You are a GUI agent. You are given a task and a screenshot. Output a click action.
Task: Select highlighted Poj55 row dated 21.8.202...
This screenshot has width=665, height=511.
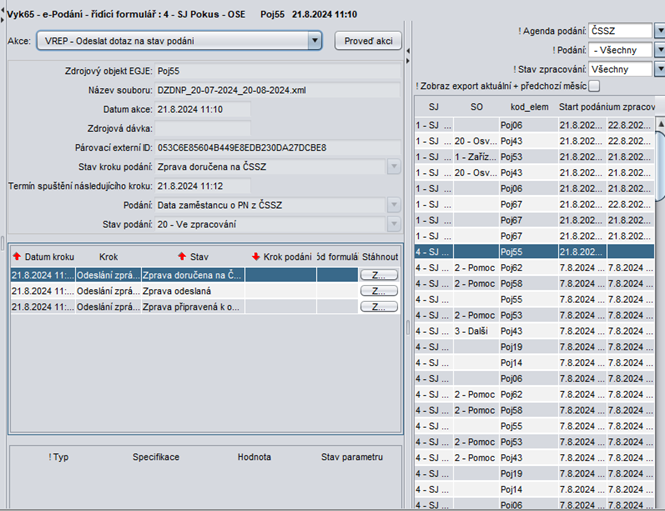[534, 252]
